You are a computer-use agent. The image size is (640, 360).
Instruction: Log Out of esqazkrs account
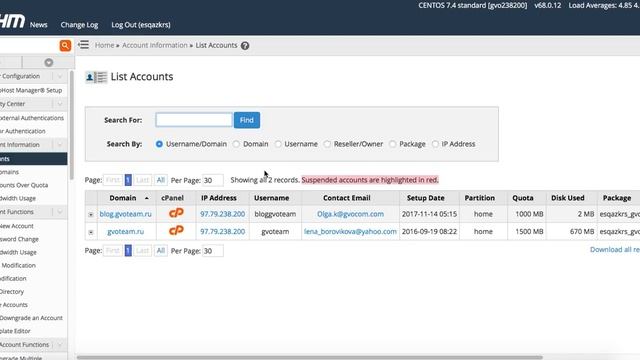pyautogui.click(x=141, y=25)
